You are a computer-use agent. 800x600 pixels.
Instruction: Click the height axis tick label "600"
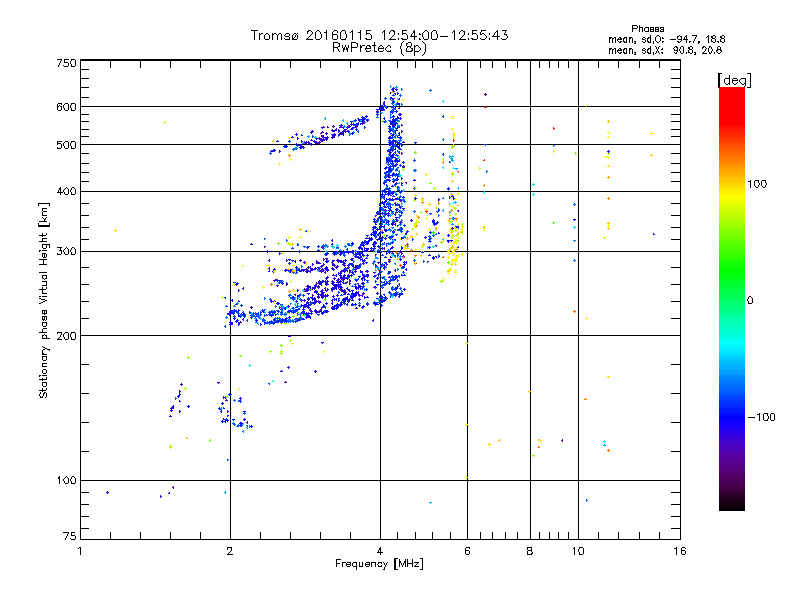(67, 107)
